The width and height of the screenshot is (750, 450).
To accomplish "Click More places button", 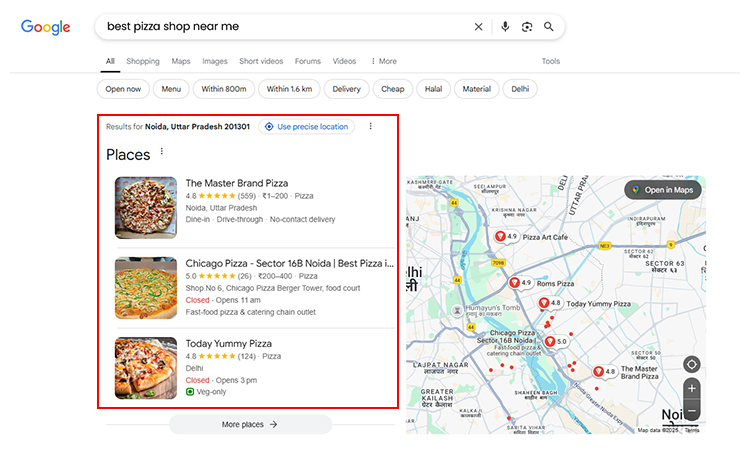I will 250,424.
